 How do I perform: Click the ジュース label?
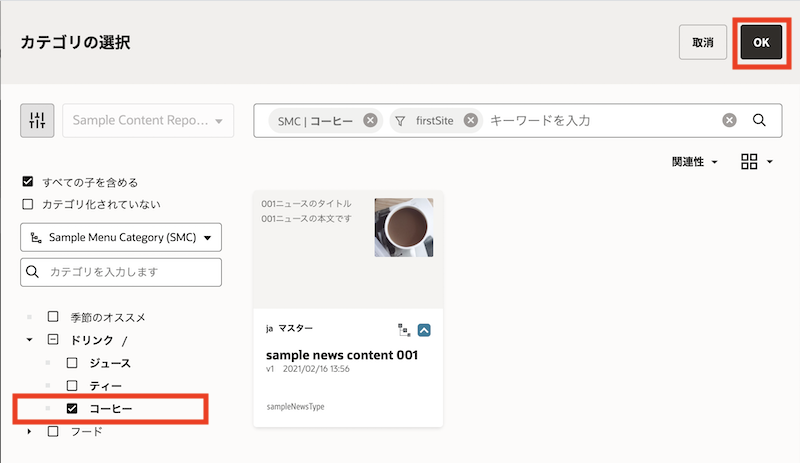click(x=110, y=363)
